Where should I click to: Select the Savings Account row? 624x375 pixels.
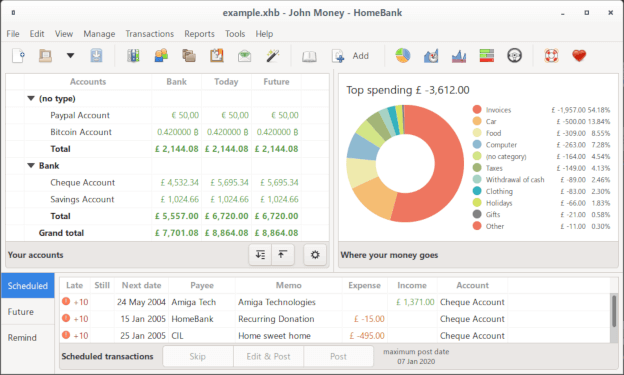pyautogui.click(x=167, y=199)
